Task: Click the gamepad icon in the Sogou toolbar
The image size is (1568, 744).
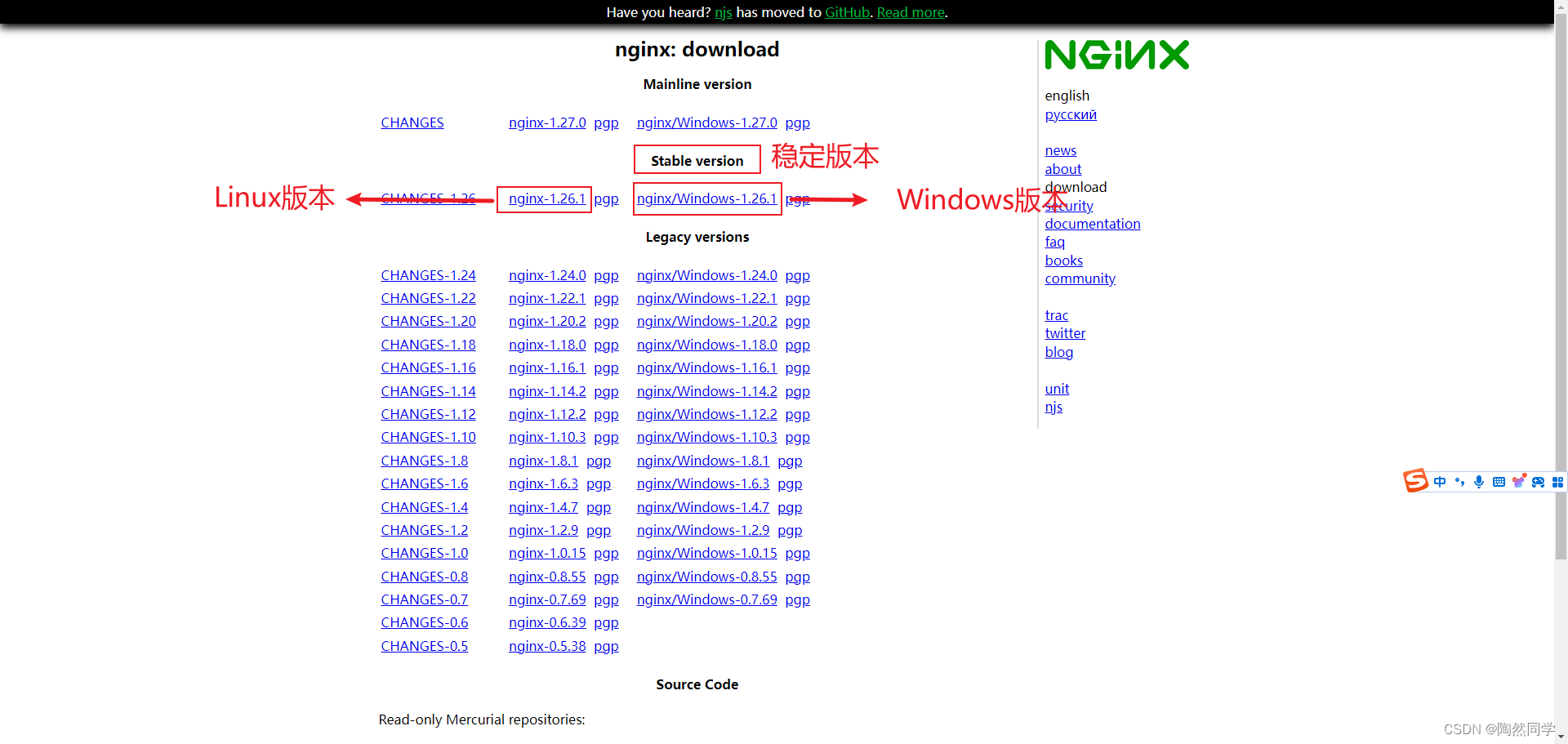Action: 1538,482
